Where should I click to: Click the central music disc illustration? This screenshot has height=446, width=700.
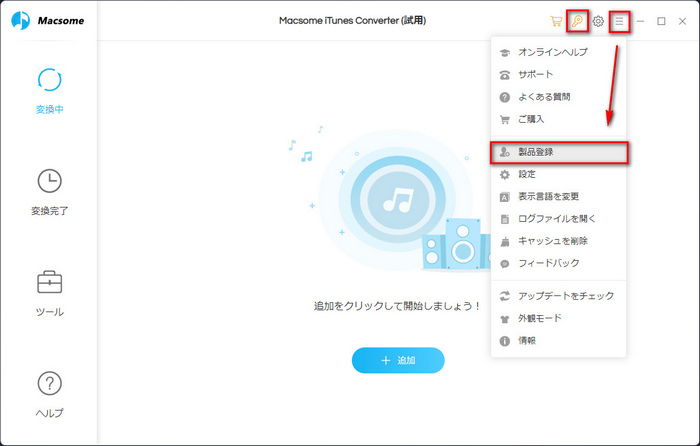(397, 199)
